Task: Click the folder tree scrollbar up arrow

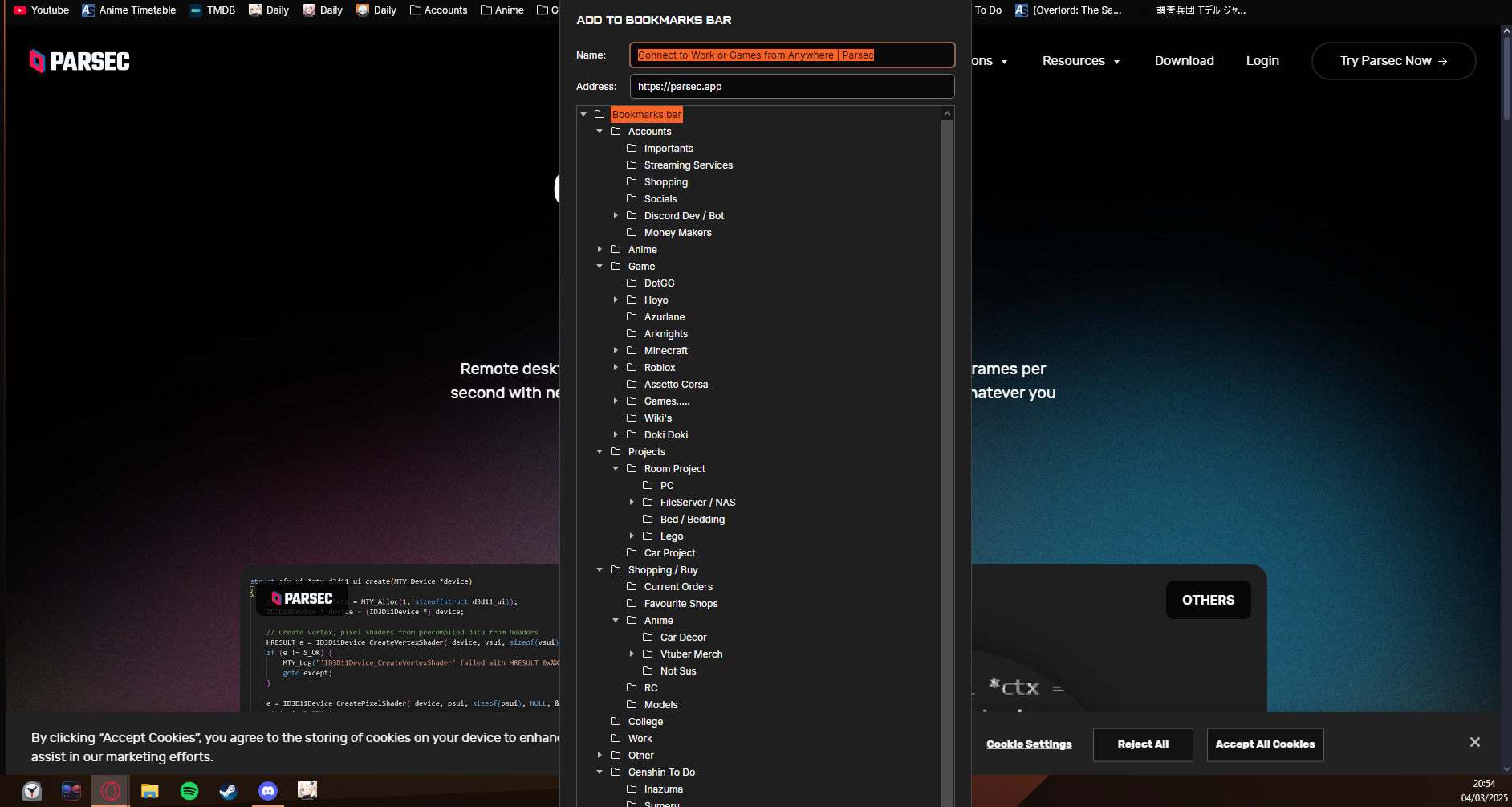Action: (x=947, y=113)
